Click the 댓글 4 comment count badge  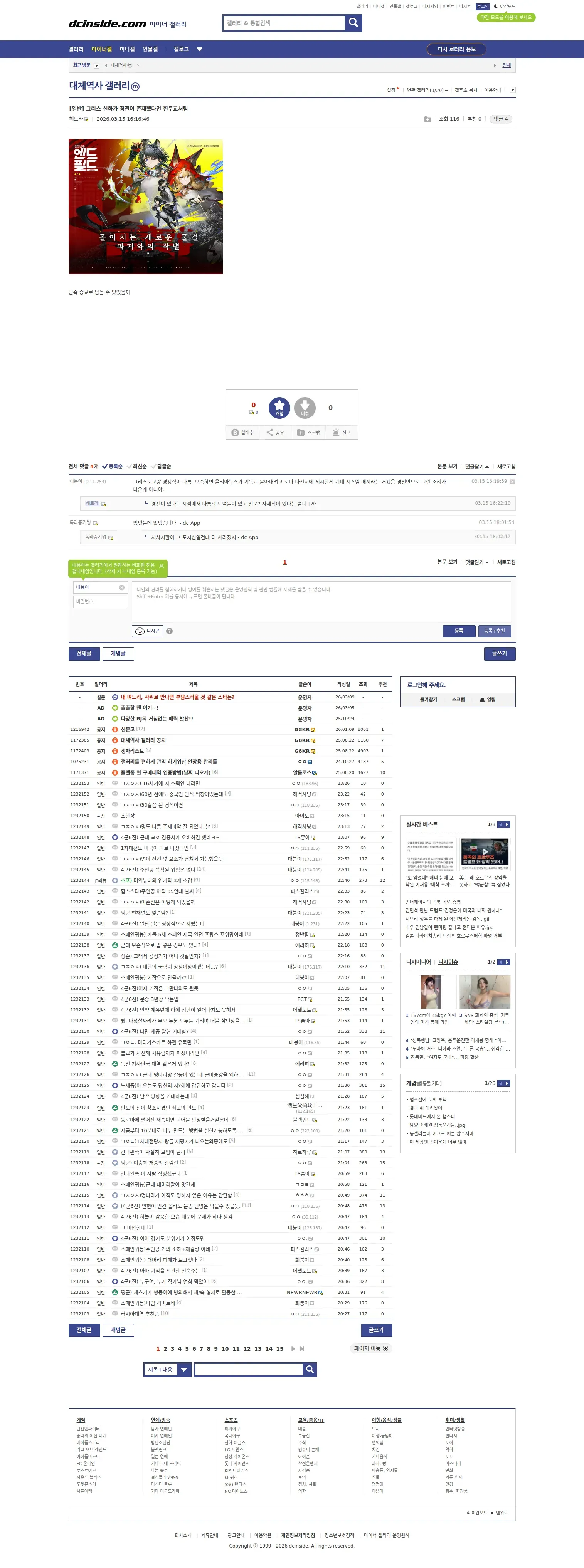click(x=501, y=119)
